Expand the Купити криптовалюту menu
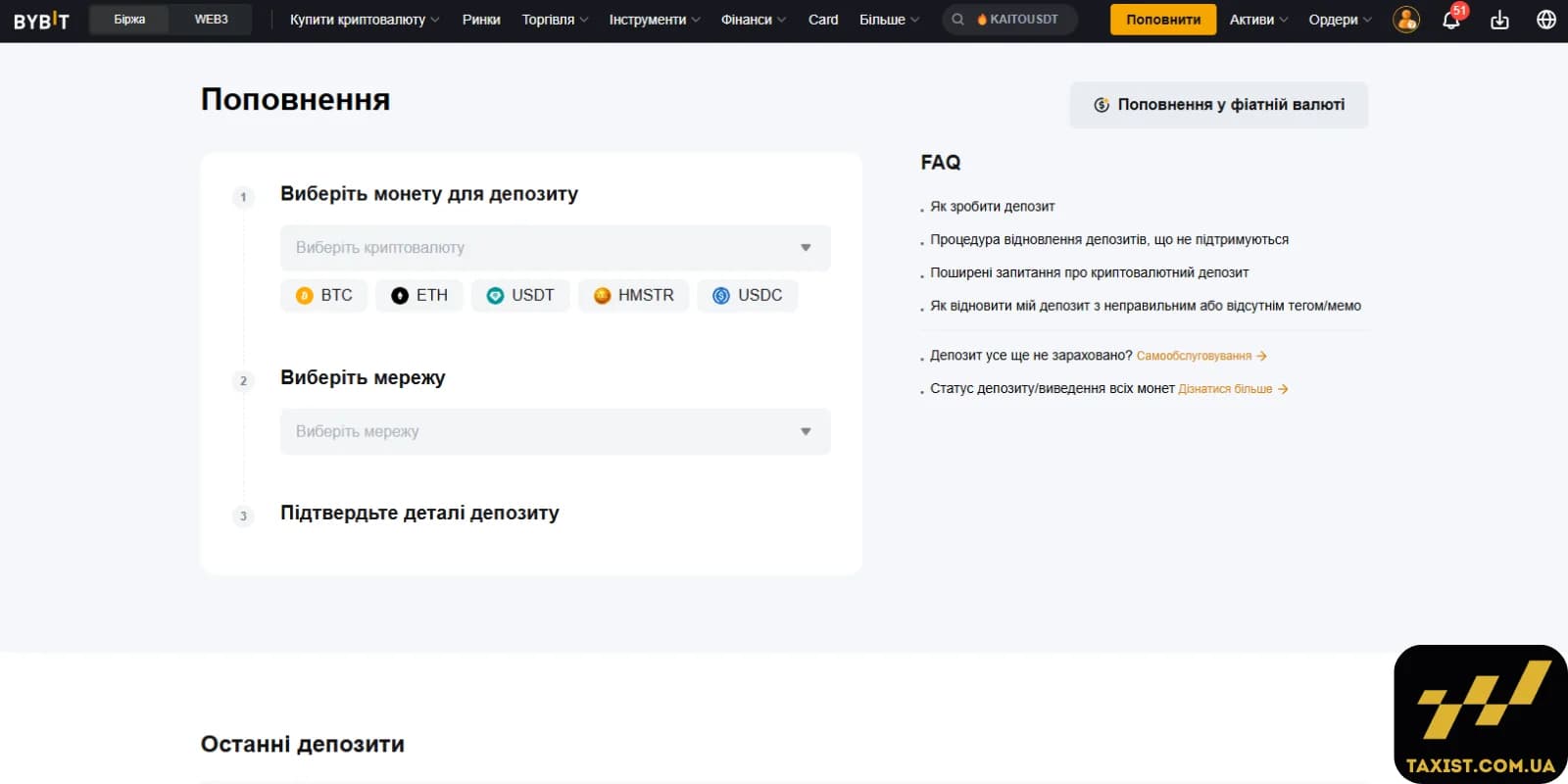 (x=365, y=20)
